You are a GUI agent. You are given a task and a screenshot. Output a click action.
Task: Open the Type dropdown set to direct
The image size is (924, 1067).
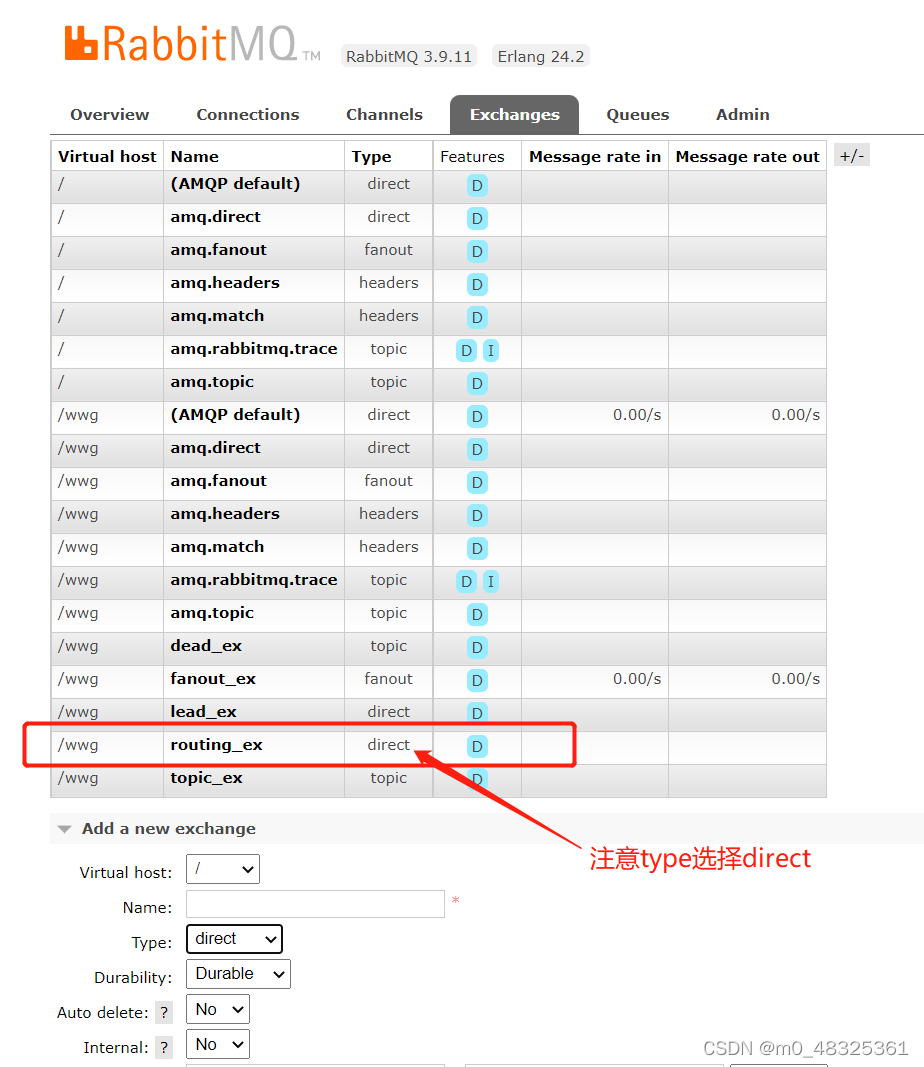tap(234, 939)
